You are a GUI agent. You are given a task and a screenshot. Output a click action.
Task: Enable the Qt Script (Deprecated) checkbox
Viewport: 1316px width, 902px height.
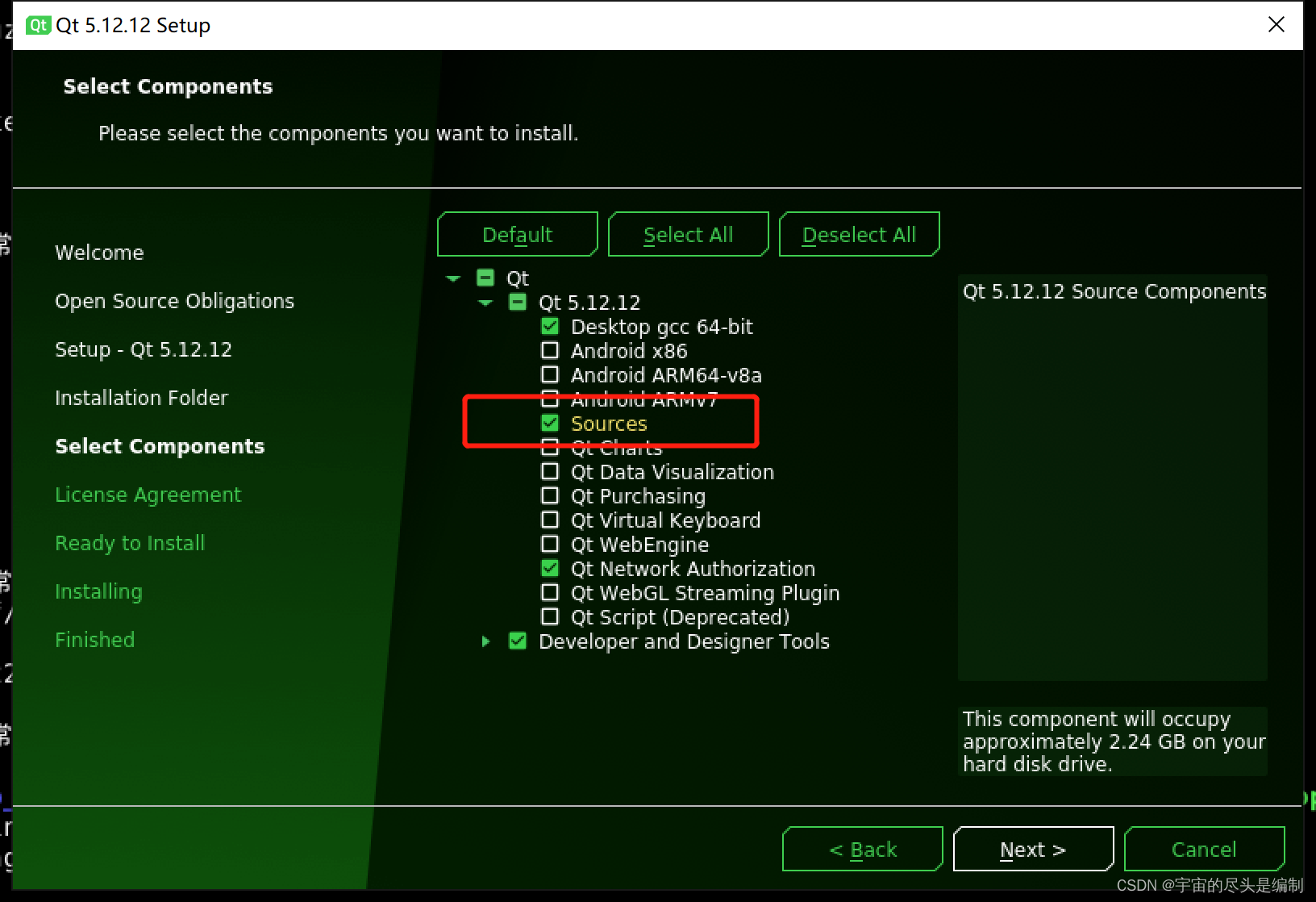550,617
